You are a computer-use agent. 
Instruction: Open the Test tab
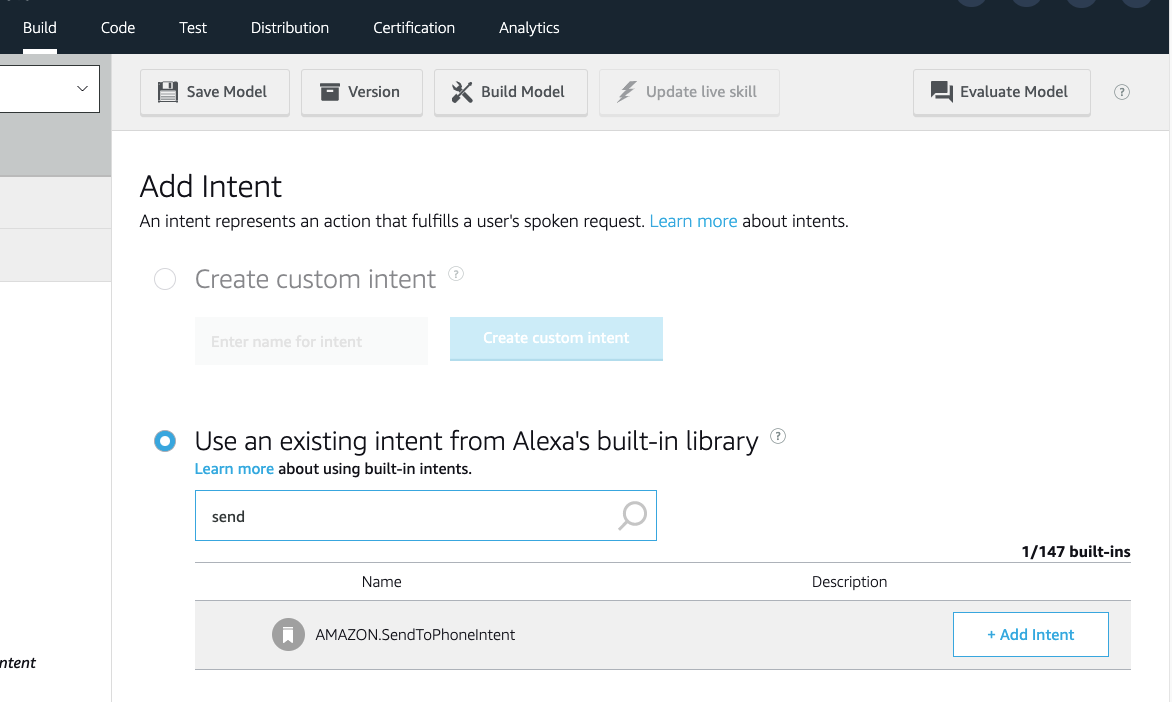tap(193, 28)
